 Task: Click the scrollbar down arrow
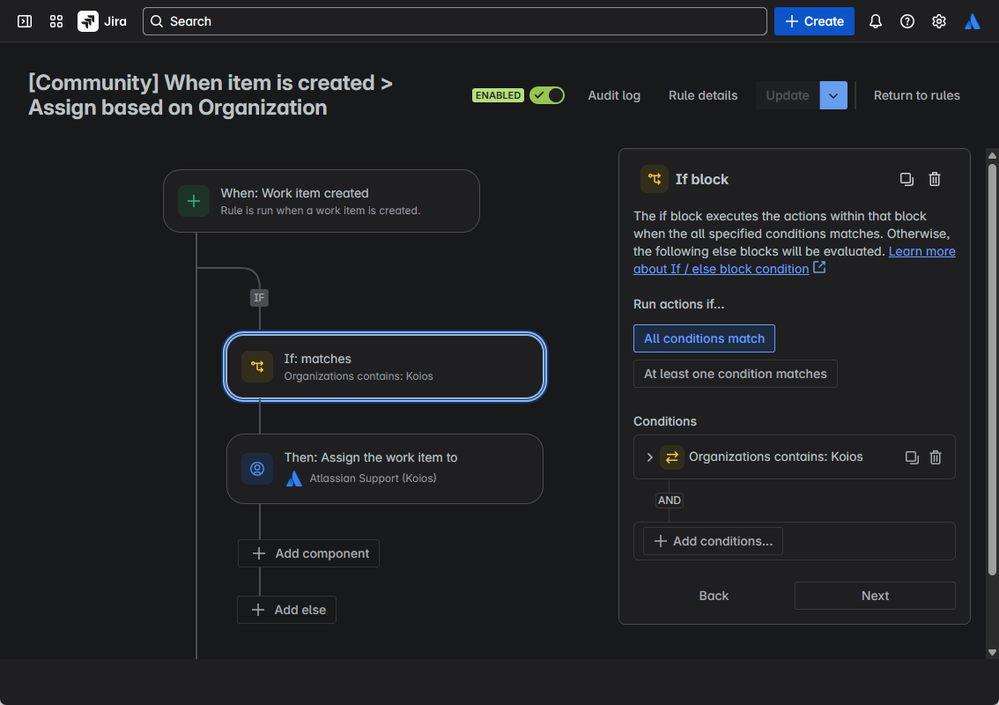[992, 652]
